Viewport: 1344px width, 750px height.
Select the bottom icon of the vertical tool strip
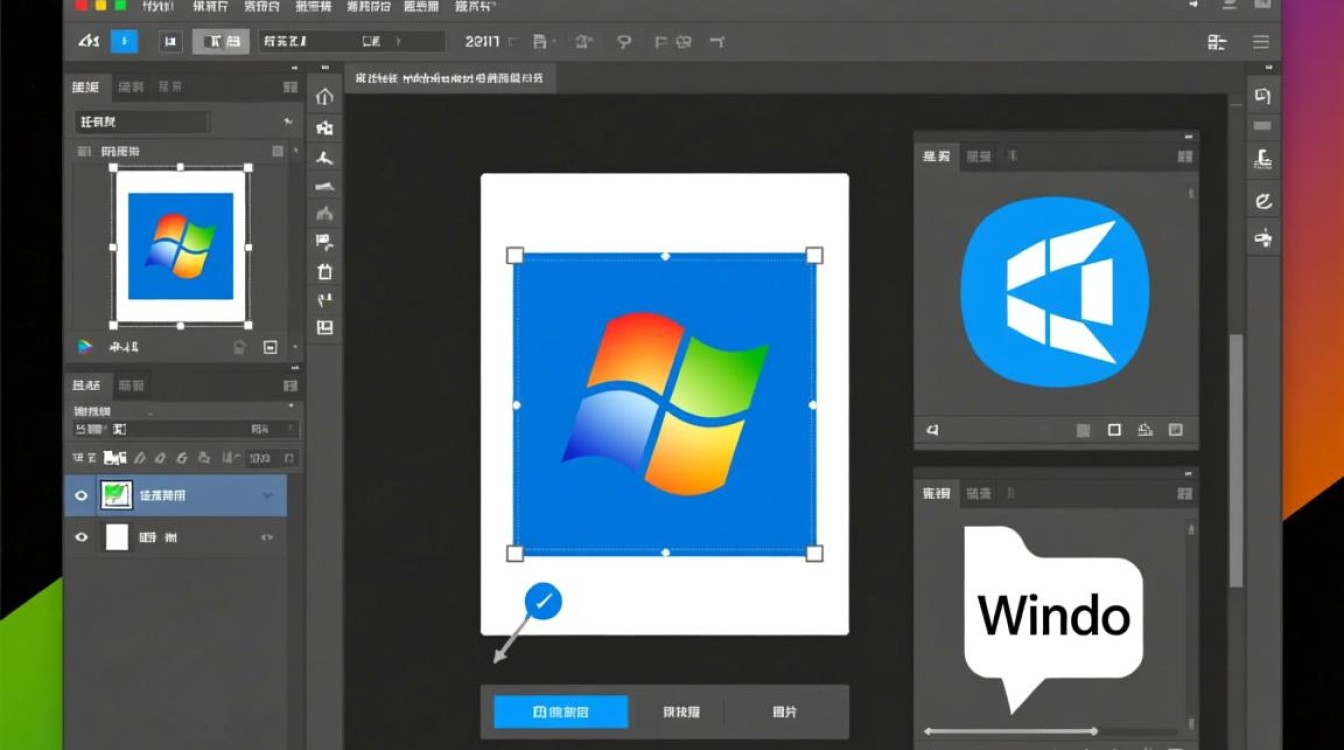pos(324,328)
